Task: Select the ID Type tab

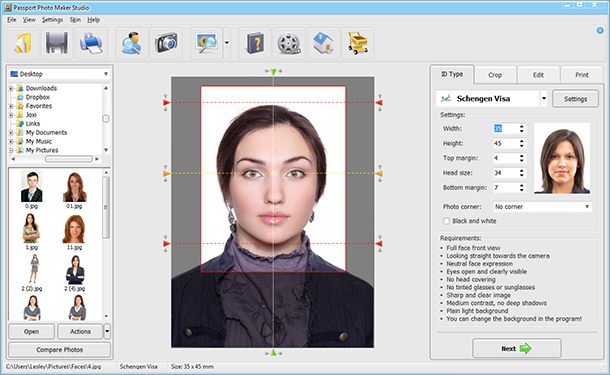Action: tap(452, 74)
